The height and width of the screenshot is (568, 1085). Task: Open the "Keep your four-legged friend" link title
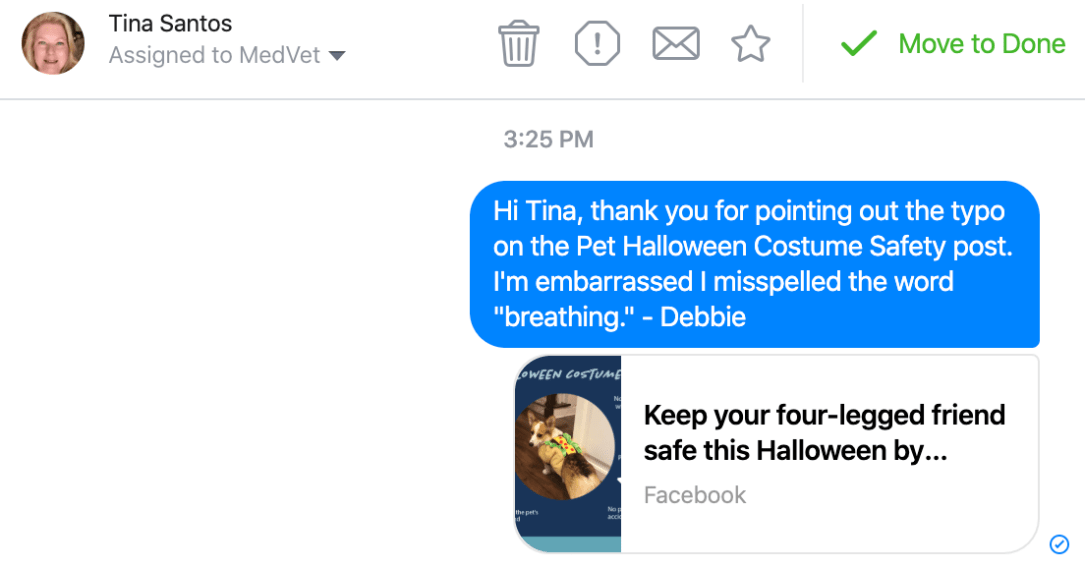pyautogui.click(x=824, y=433)
